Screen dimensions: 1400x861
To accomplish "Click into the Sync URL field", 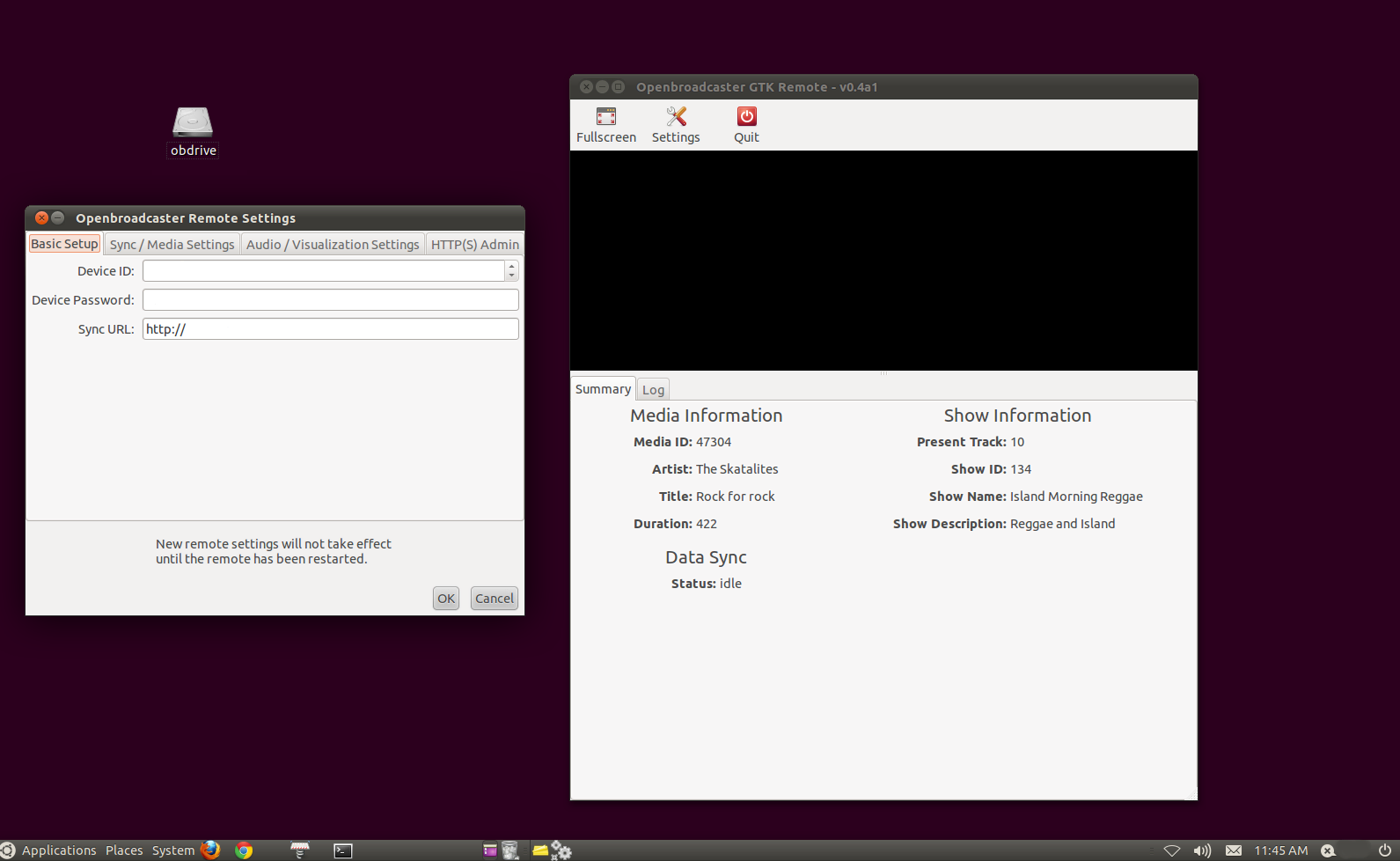I will [x=331, y=329].
